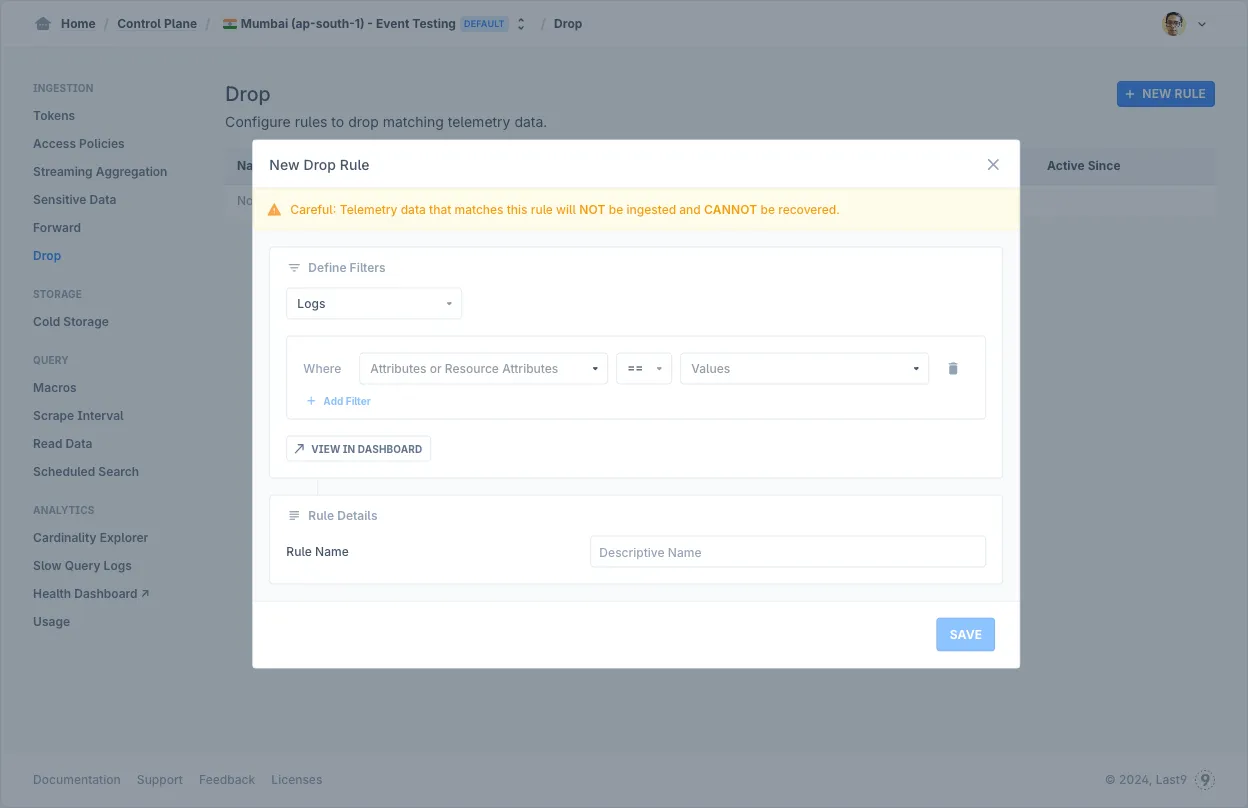Open the Logs telemetry type dropdown
Screen dimensions: 1248x808
374,304
